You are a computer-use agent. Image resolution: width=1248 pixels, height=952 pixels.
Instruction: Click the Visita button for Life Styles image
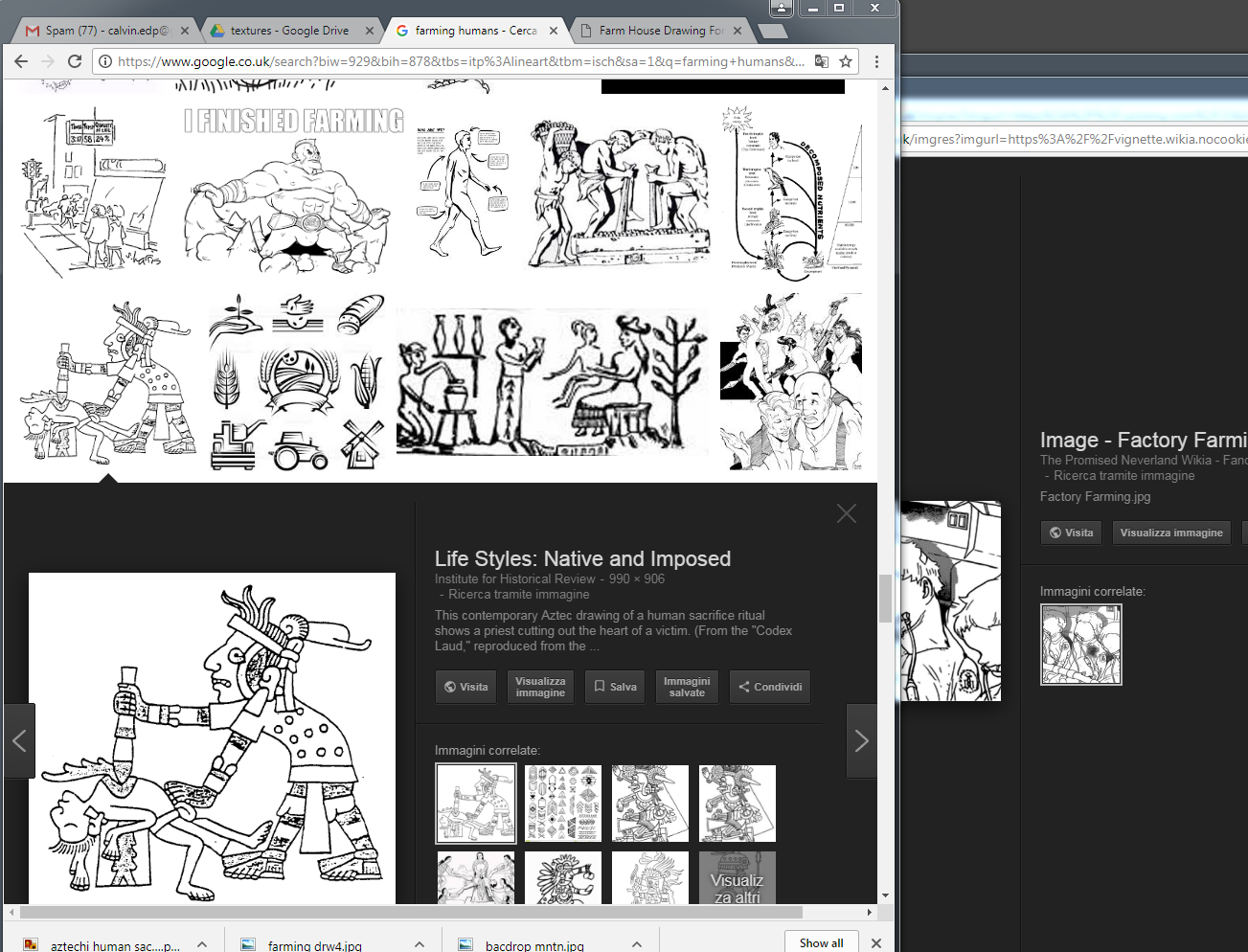465,687
